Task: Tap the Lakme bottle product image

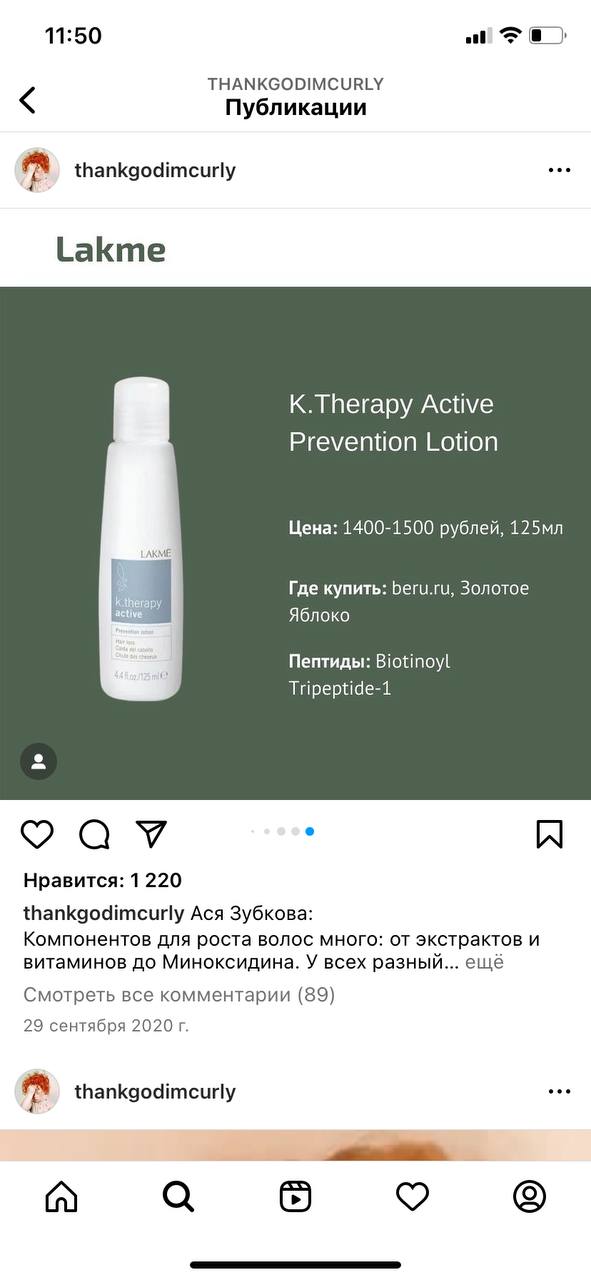Action: pyautogui.click(x=141, y=538)
